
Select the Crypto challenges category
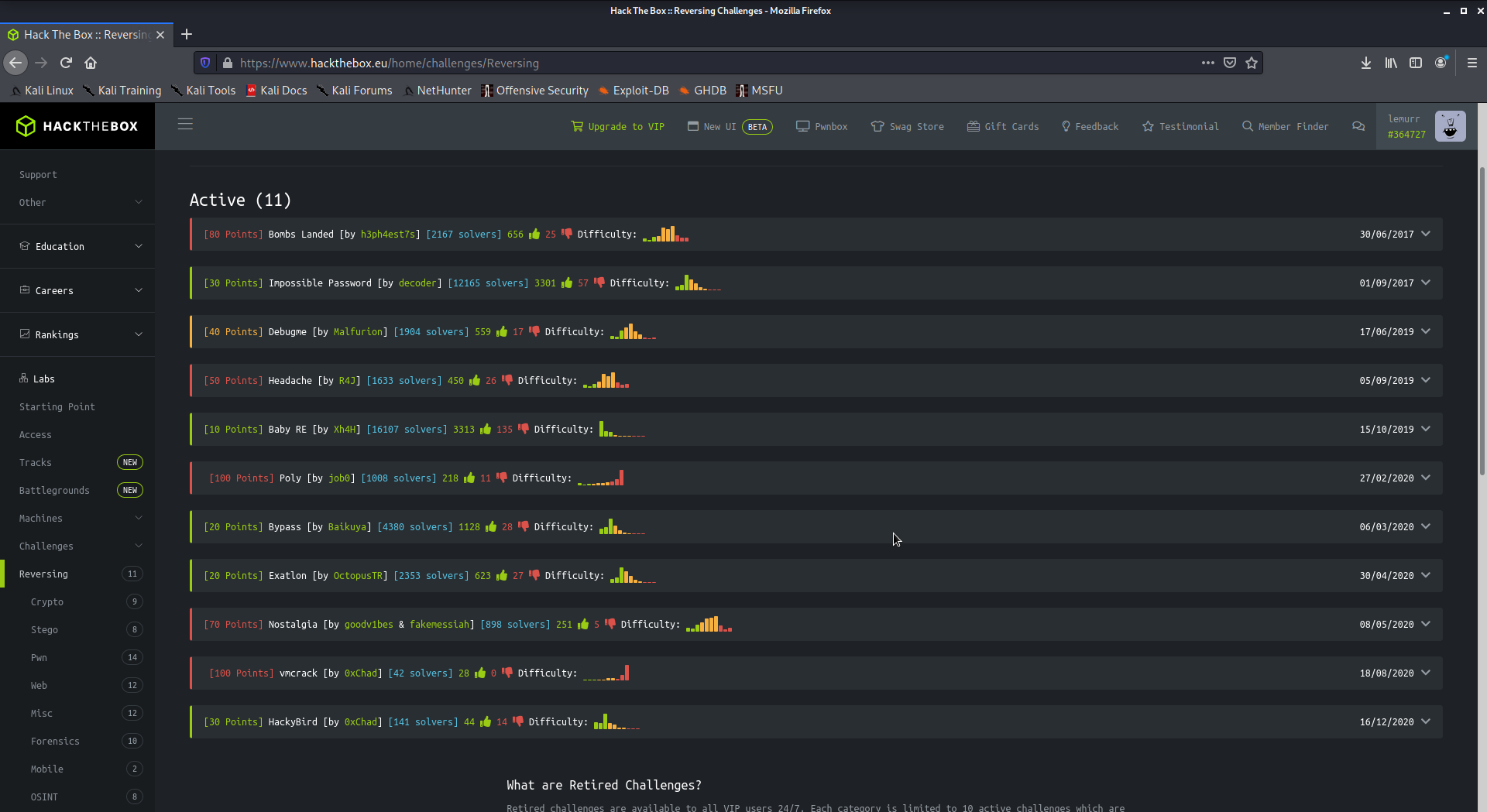coord(77,601)
